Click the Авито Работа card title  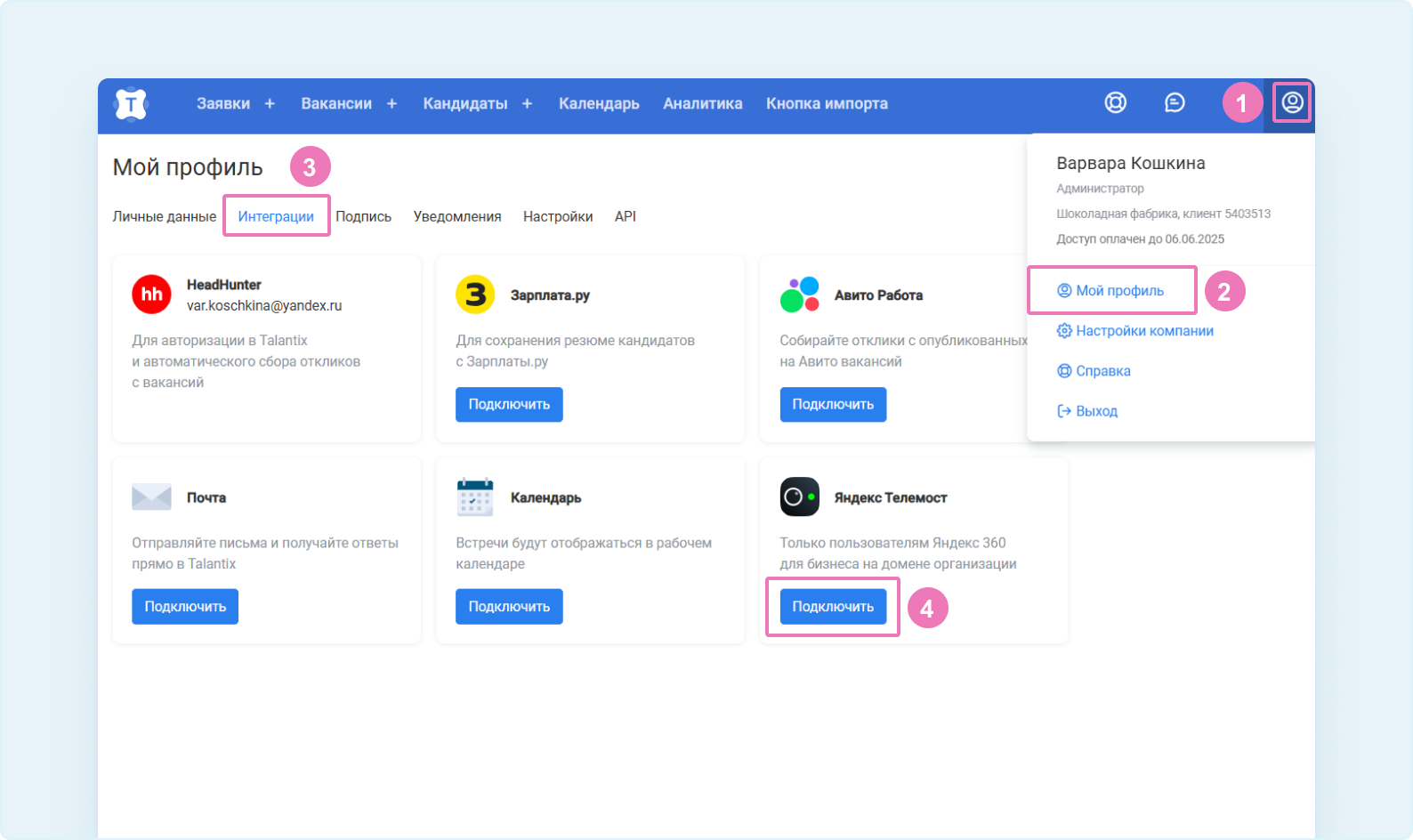pos(878,295)
